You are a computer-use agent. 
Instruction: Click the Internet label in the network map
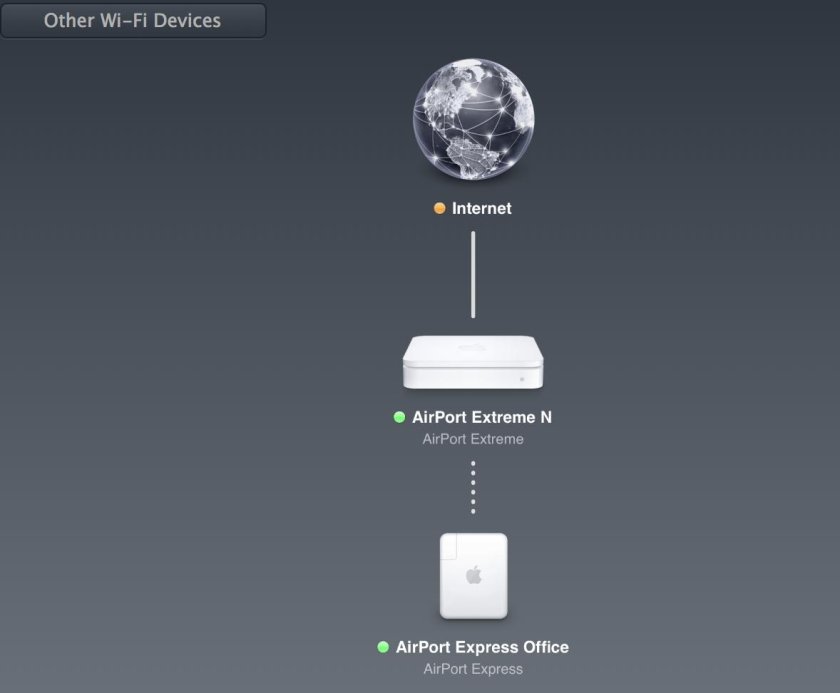pyautogui.click(x=481, y=208)
